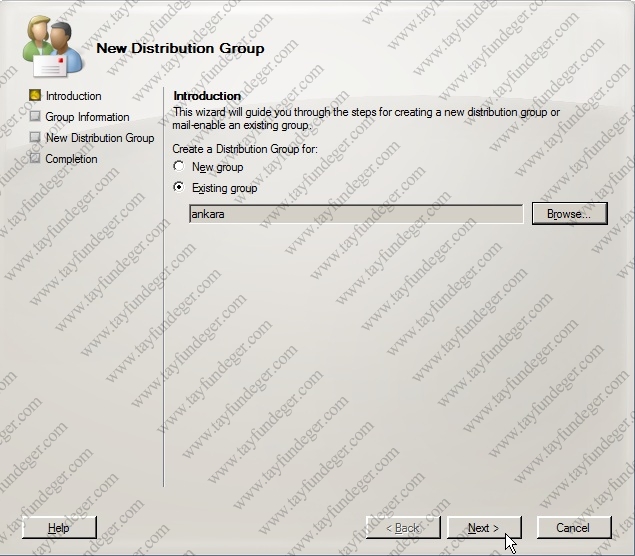The width and height of the screenshot is (635, 556).
Task: Cancel the New Distribution Group wizard
Action: [573, 527]
